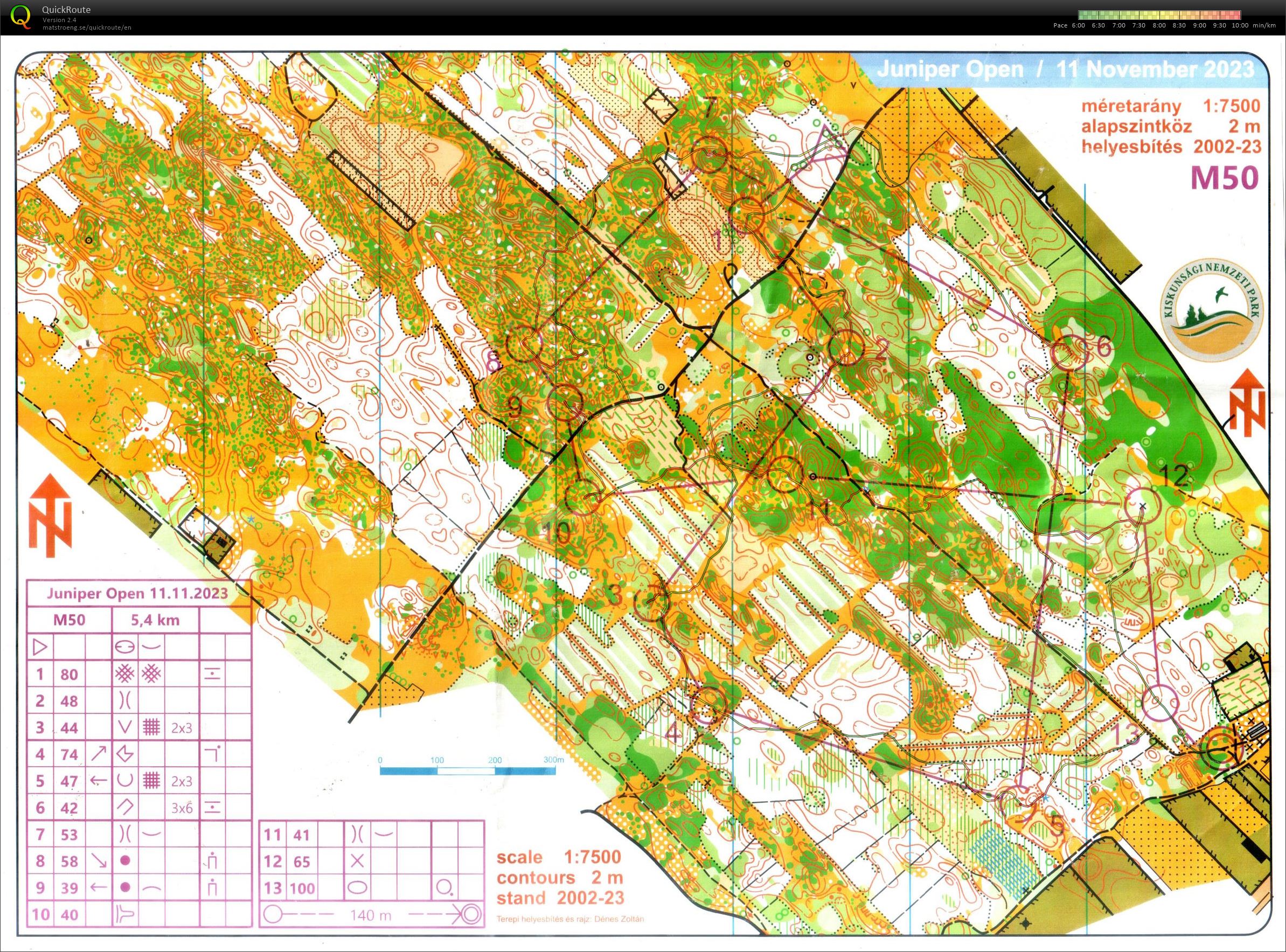Click control code '42' in row 6
The height and width of the screenshot is (952, 1286).
(69, 808)
